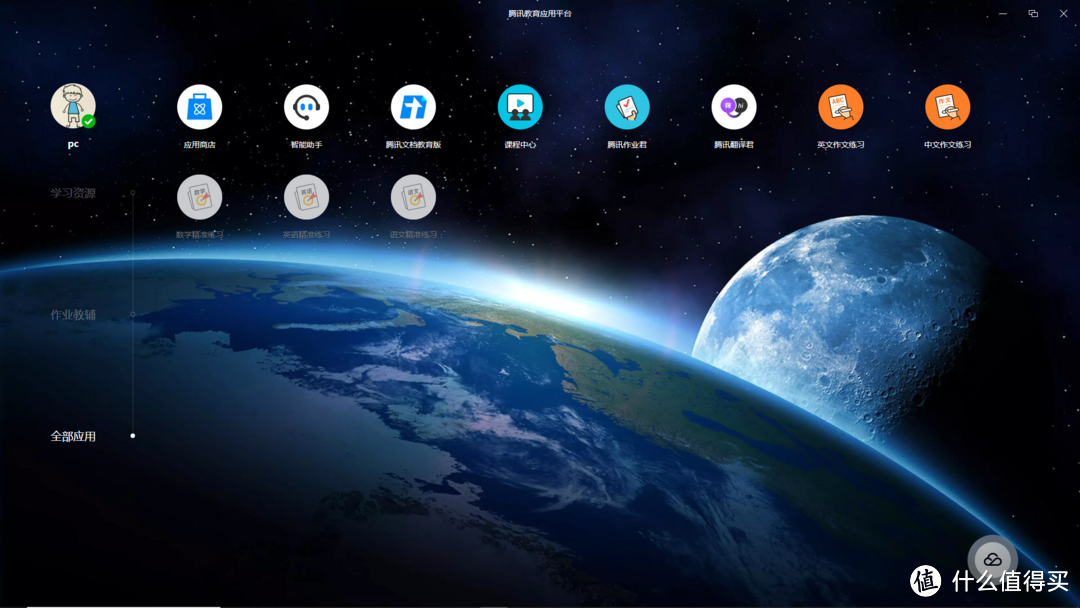Start 中文作文练习 Chinese essay icon
The height and width of the screenshot is (608, 1080).
948,107
